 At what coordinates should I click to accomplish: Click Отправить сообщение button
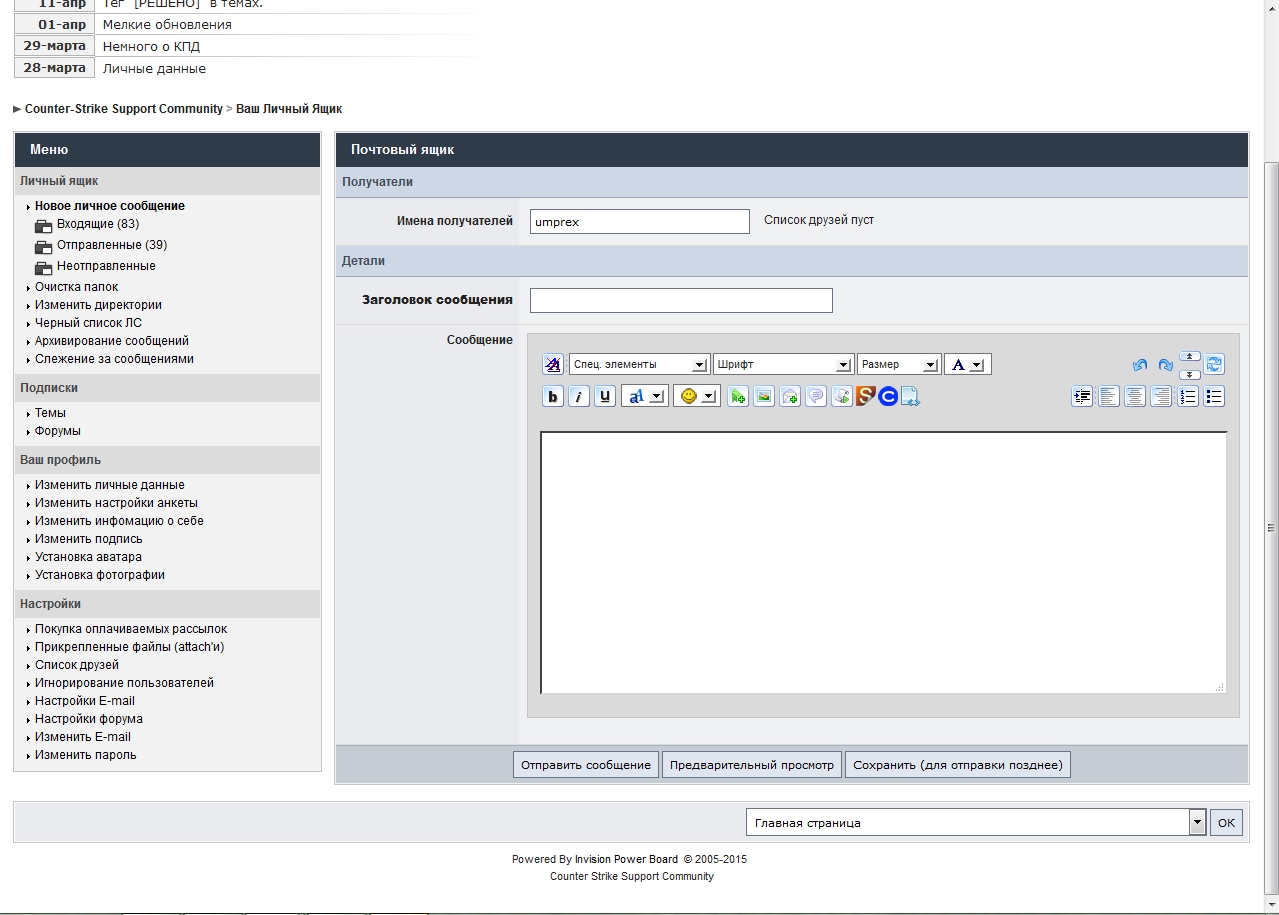click(586, 765)
